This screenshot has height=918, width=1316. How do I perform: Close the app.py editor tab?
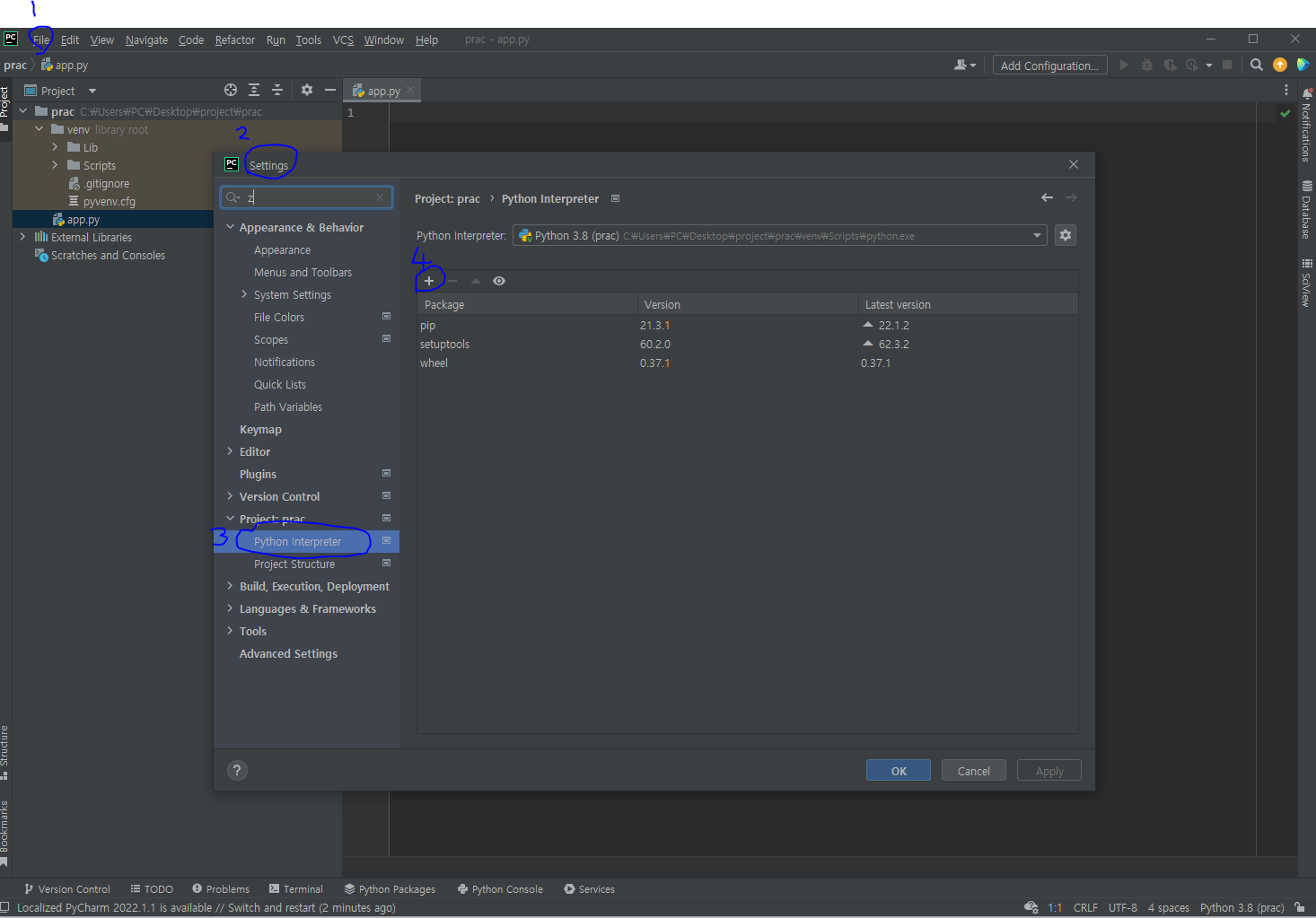(x=410, y=90)
